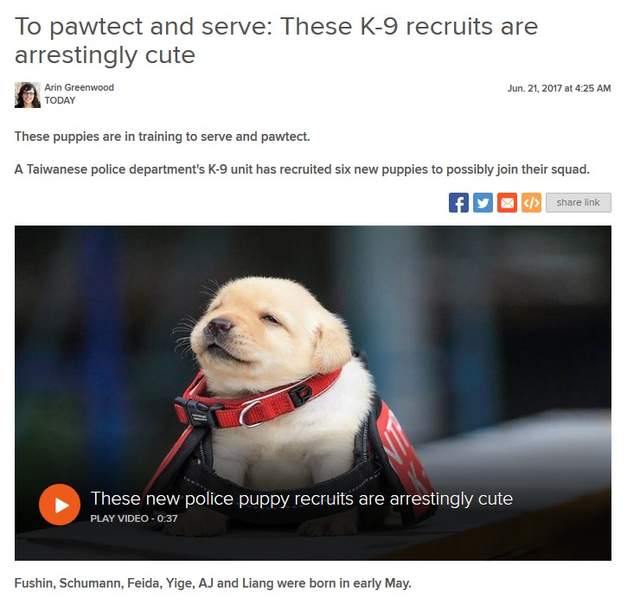Click the article publication date
The image size is (640, 610).
point(559,88)
